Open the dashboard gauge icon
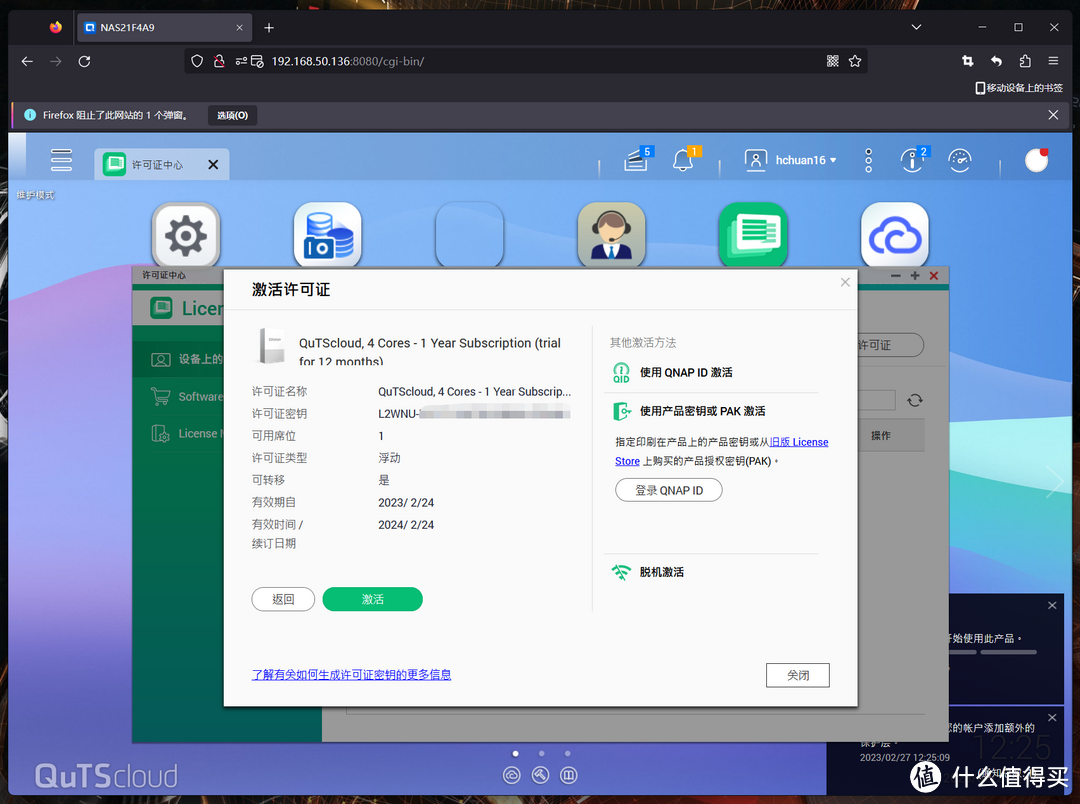The height and width of the screenshot is (804, 1080). tap(959, 161)
